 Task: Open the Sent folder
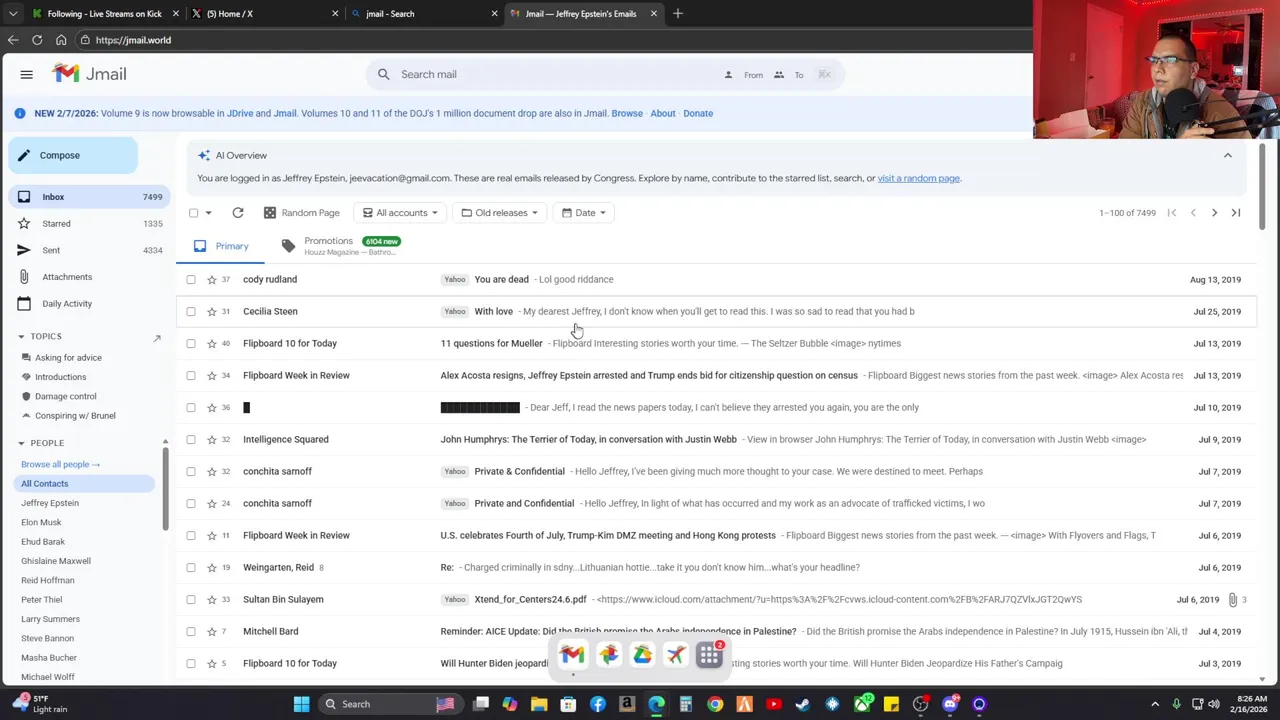(88, 250)
